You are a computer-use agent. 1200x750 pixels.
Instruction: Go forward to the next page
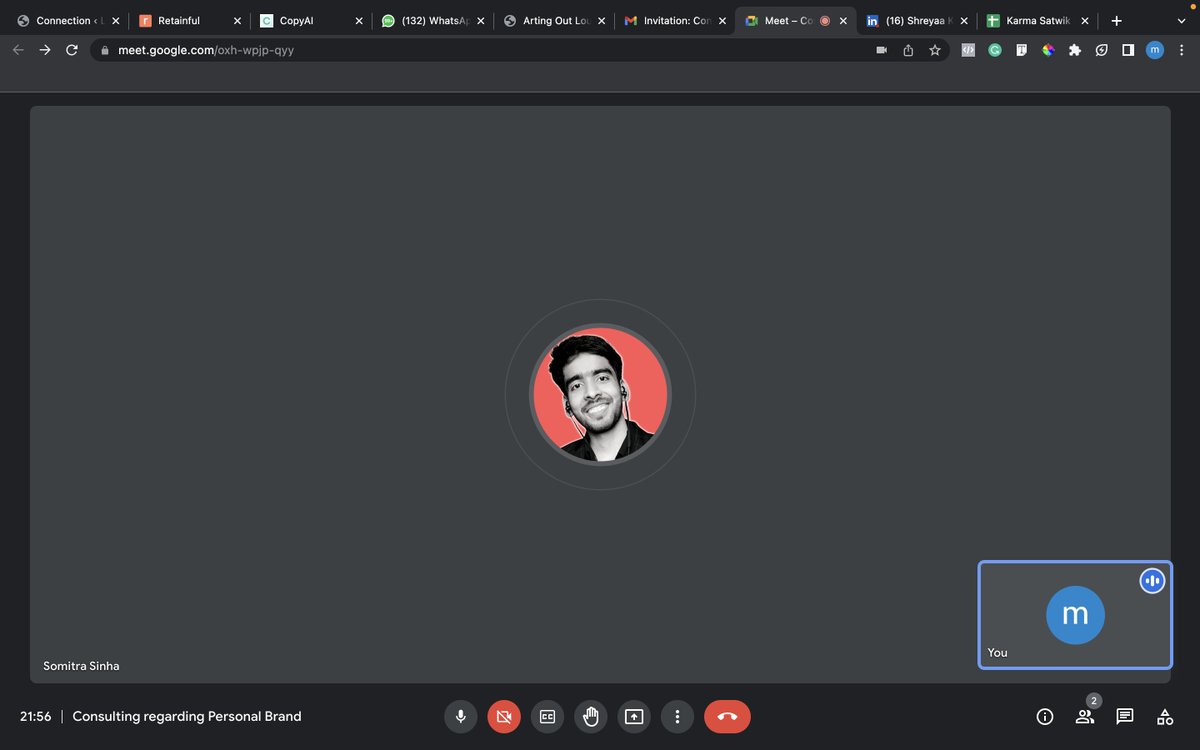point(45,50)
